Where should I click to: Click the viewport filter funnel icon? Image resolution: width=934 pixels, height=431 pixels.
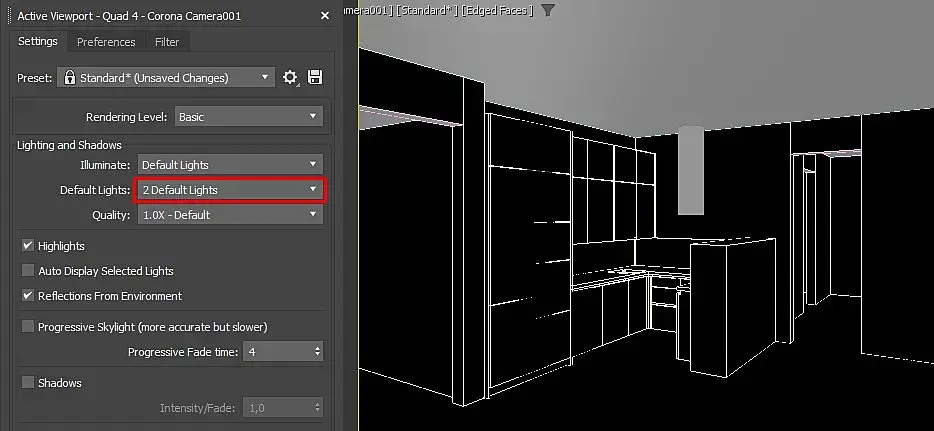click(x=548, y=10)
